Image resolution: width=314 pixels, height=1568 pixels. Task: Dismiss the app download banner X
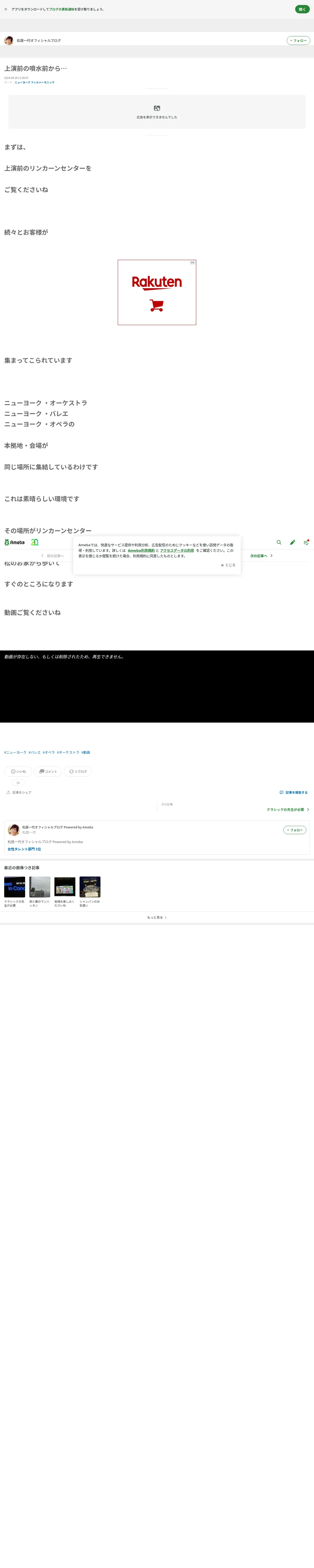click(x=5, y=9)
